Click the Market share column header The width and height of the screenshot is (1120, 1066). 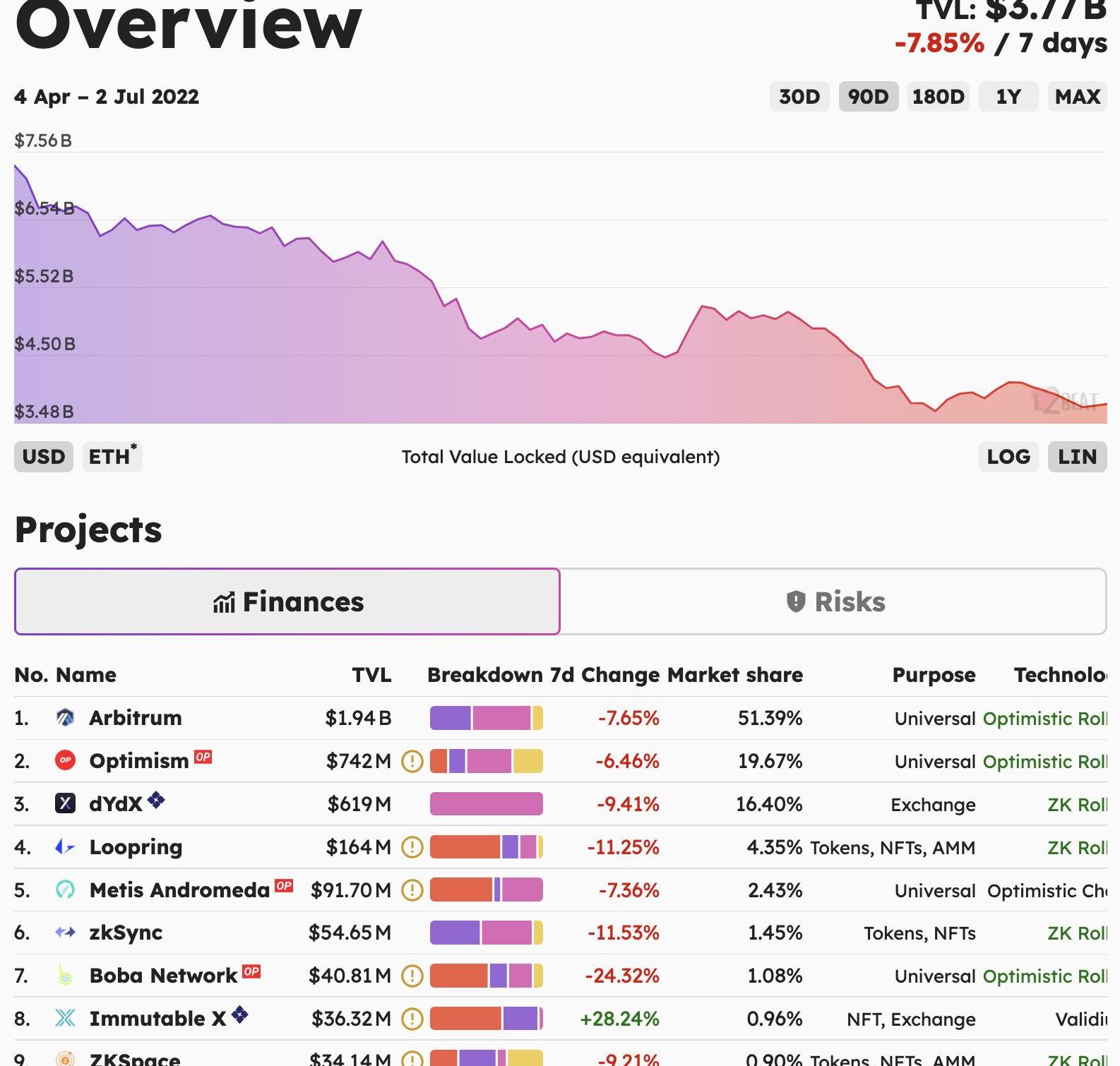click(x=735, y=675)
